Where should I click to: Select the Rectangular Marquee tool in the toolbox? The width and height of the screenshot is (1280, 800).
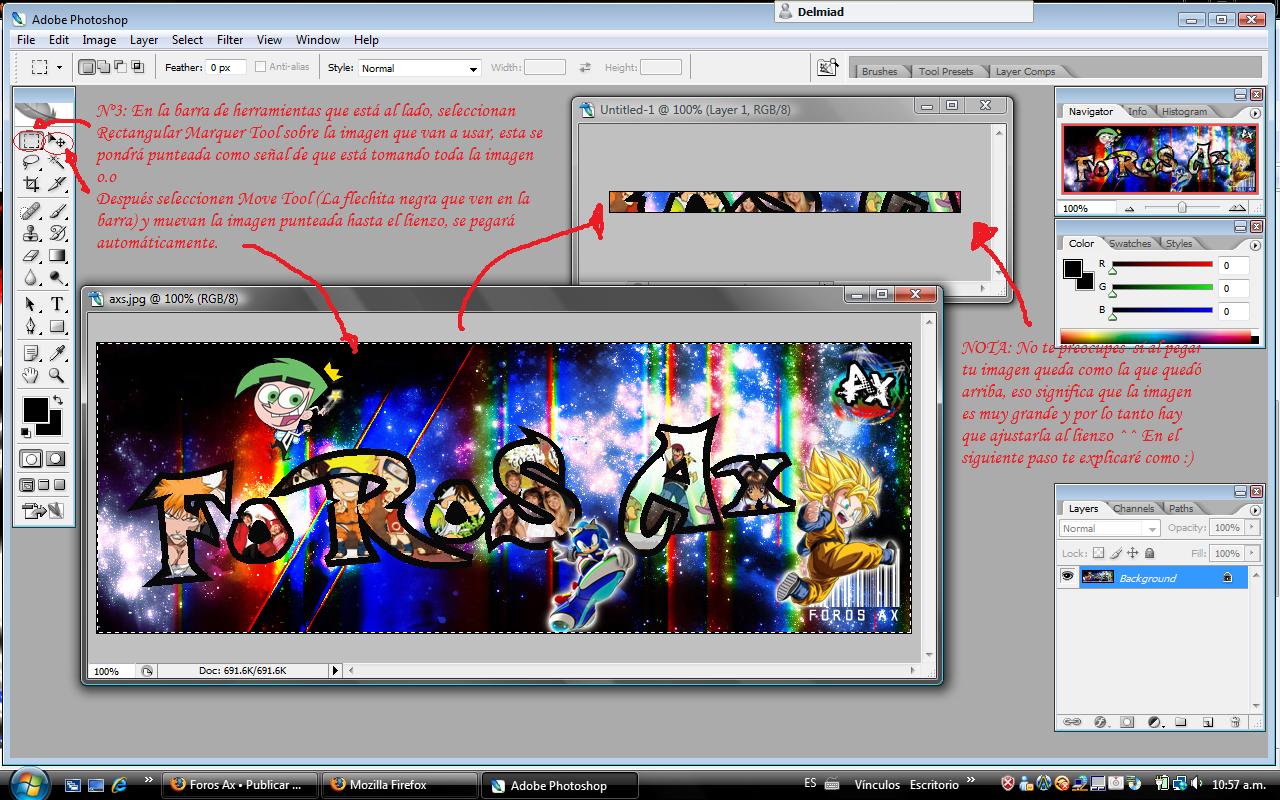point(31,141)
